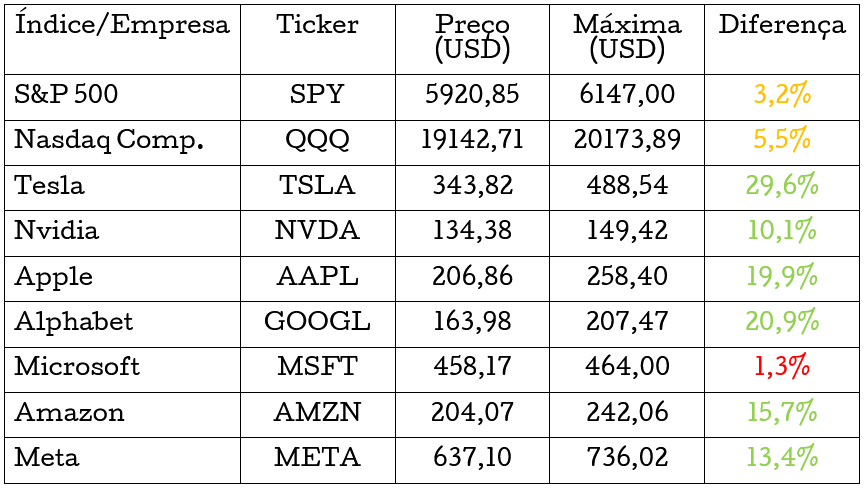
Task: Select the Nasdaq Comp. cell
Action: [x=108, y=141]
